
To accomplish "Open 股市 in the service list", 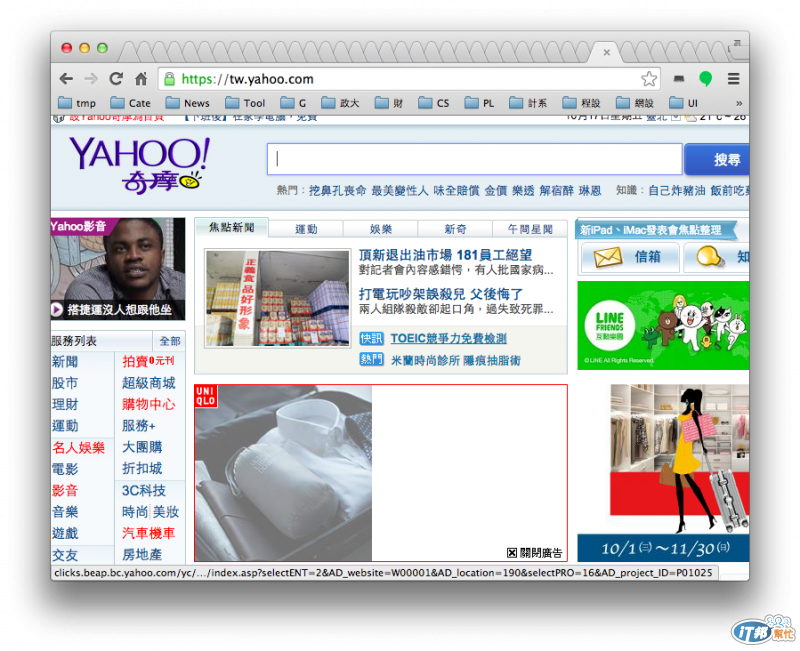I will [65, 383].
